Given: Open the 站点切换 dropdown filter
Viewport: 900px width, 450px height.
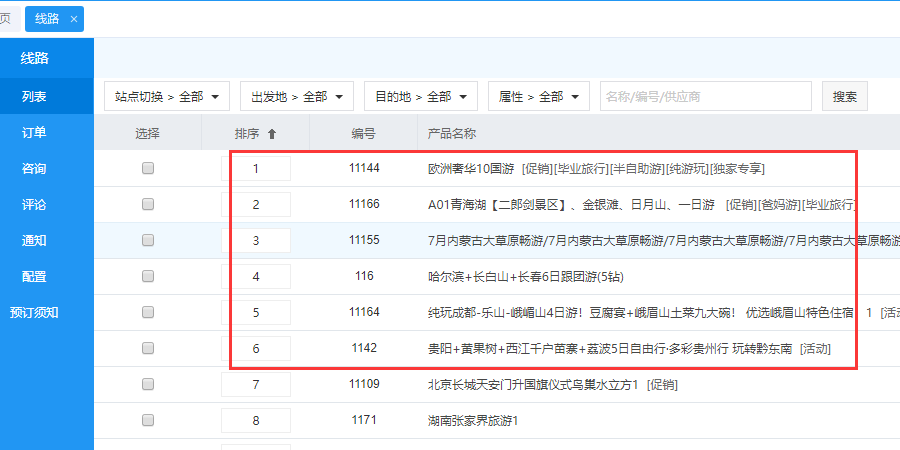Looking at the screenshot, I should (x=167, y=97).
